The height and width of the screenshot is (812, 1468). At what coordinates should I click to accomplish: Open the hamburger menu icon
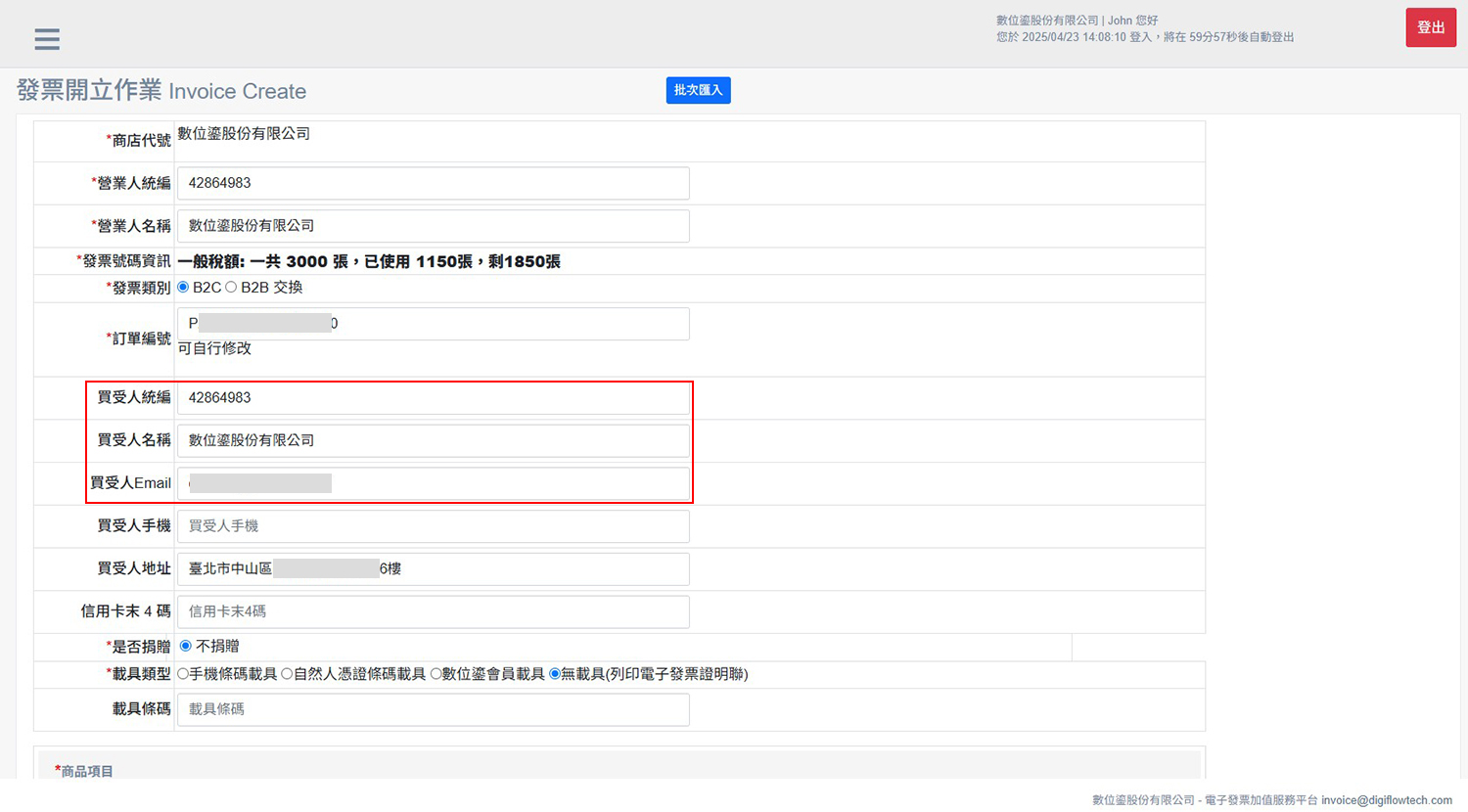pos(47,39)
